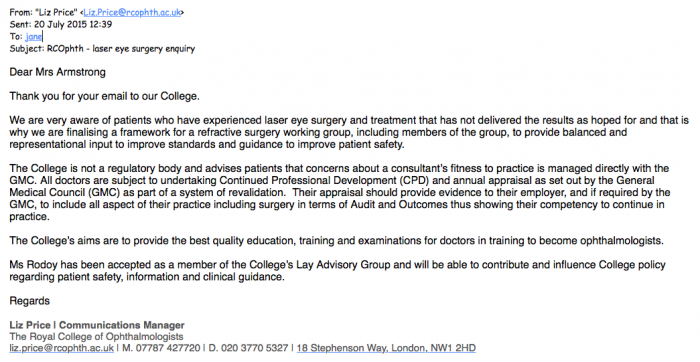Click 'Thank you for your email' sentence

(x=104, y=96)
